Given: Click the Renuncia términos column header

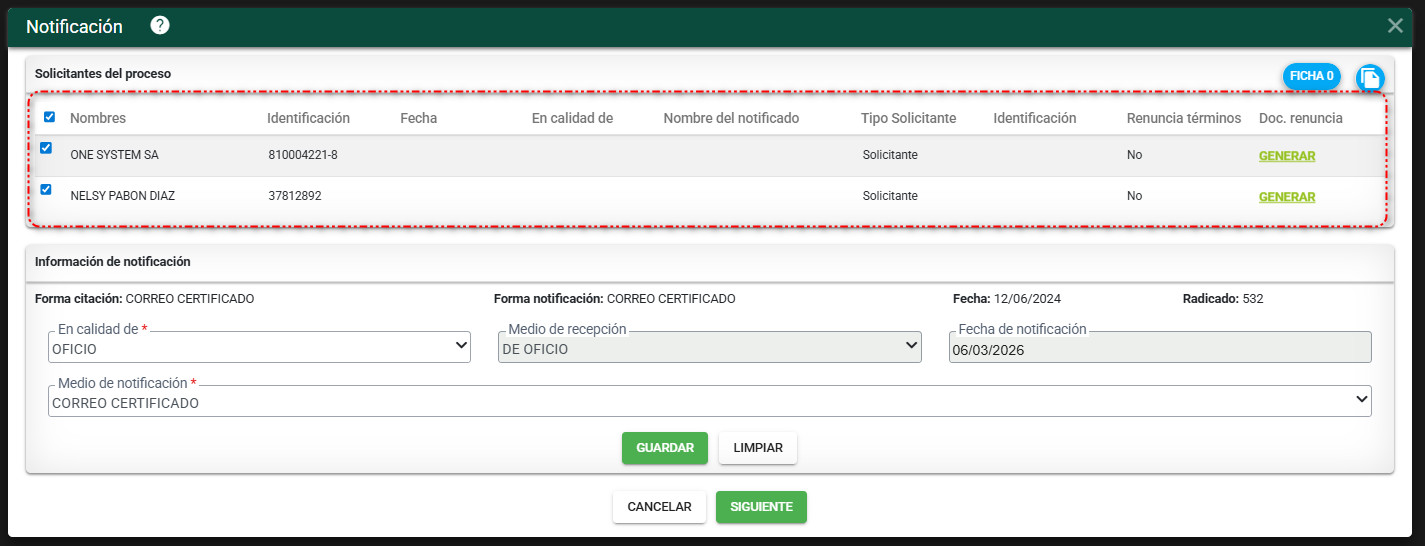Looking at the screenshot, I should tap(1183, 118).
